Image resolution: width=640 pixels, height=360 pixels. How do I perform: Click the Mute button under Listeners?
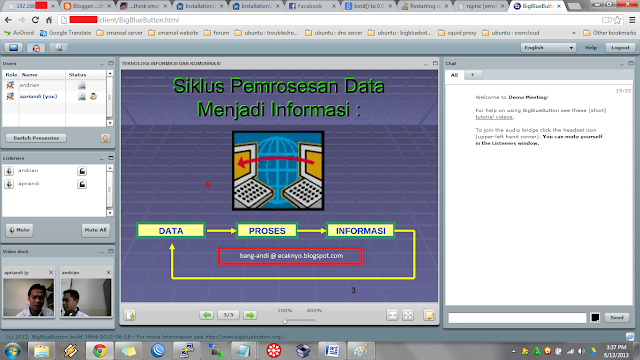(x=20, y=230)
